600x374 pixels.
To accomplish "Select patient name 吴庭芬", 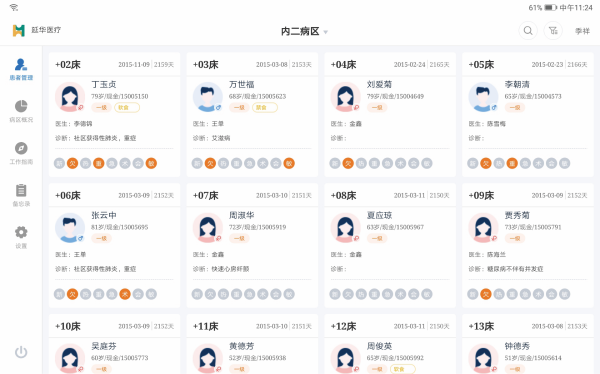I will (x=104, y=346).
